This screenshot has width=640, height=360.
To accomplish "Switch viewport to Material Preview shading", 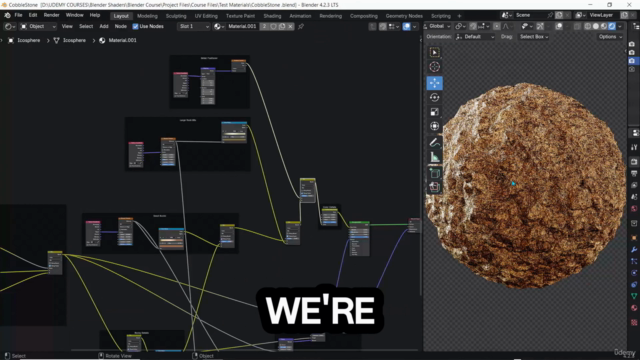I will tap(604, 27).
